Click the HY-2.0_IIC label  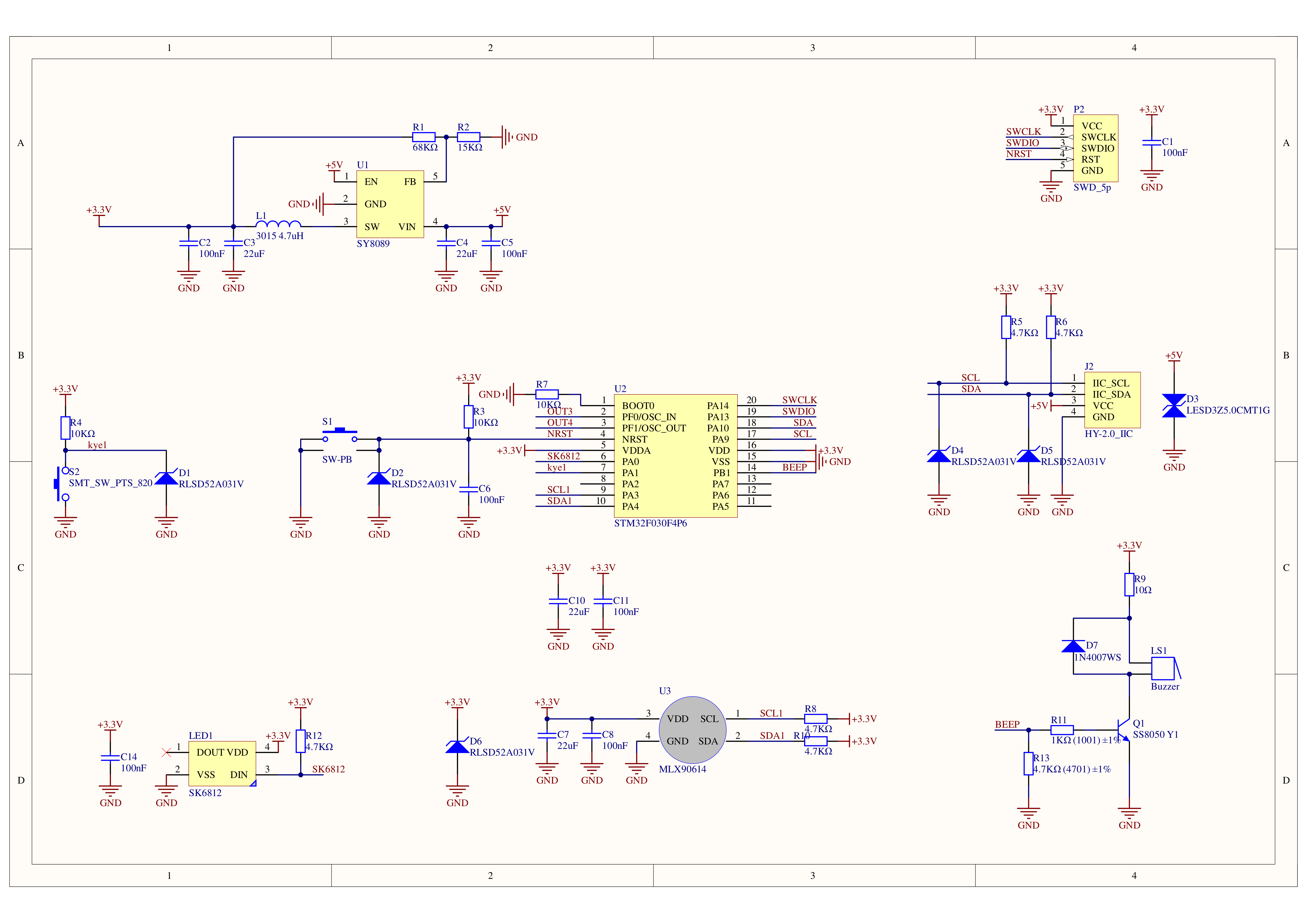1109,434
